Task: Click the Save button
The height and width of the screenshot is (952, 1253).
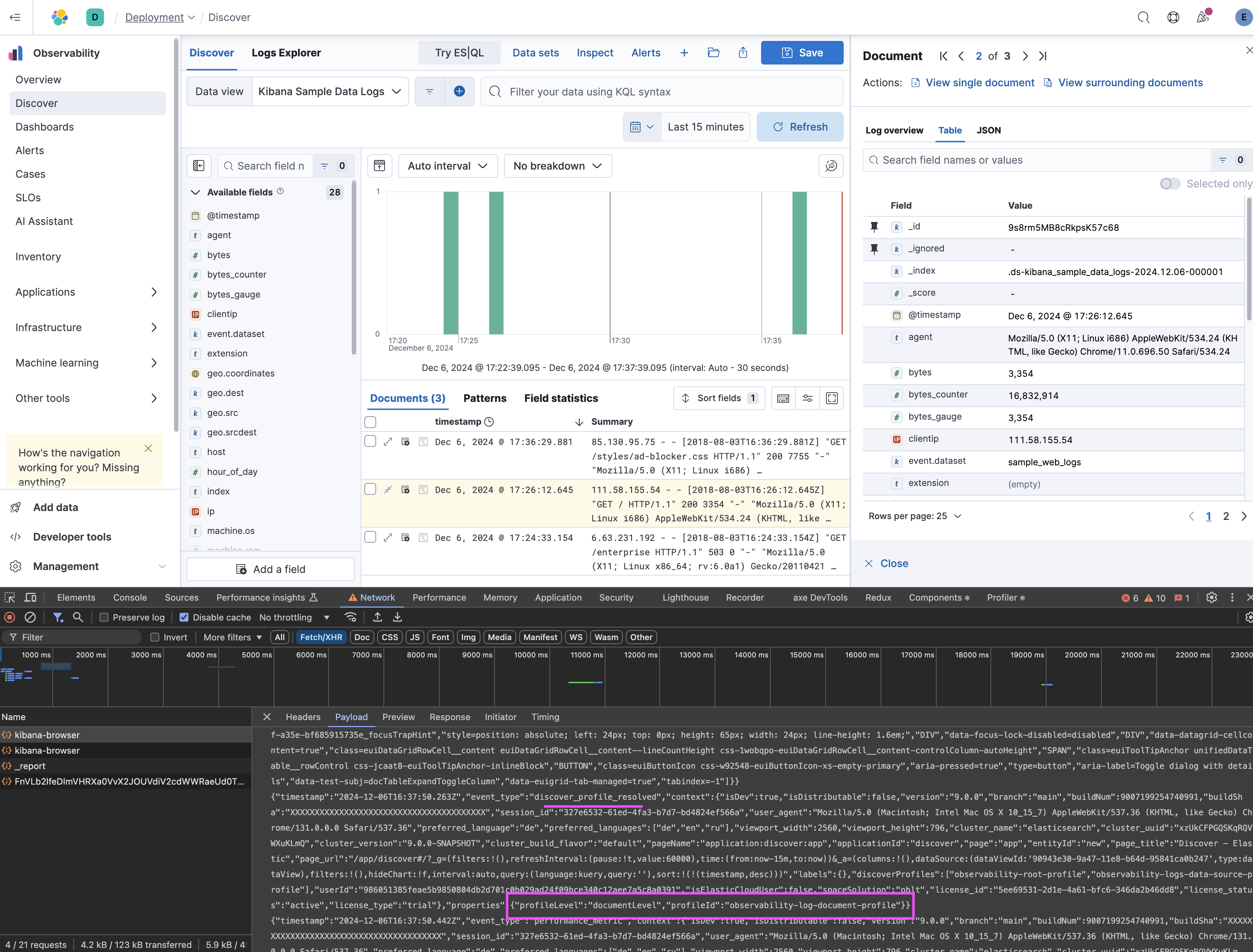Action: coord(802,53)
